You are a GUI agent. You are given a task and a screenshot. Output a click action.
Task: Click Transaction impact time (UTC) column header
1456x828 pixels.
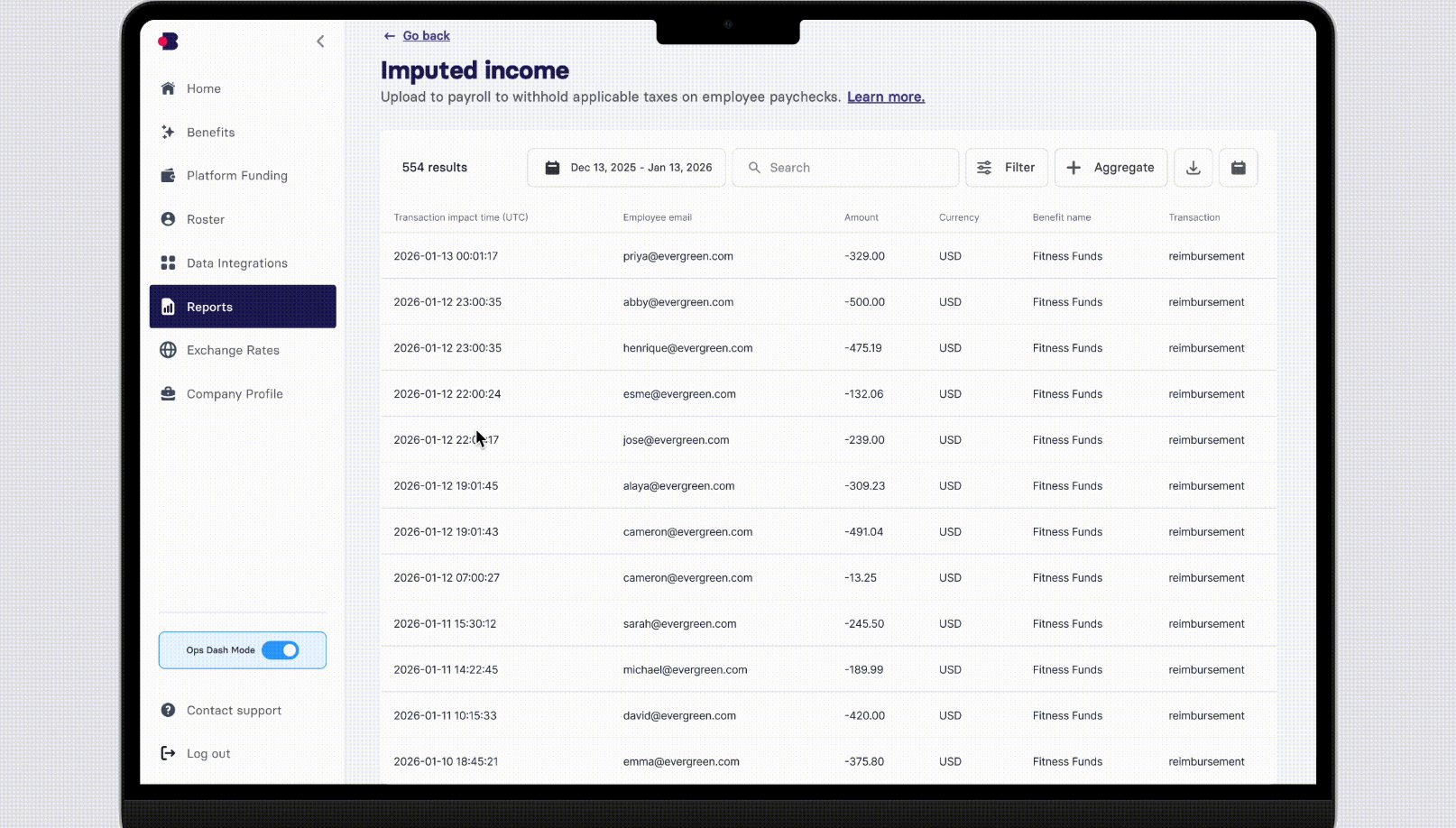click(x=461, y=217)
